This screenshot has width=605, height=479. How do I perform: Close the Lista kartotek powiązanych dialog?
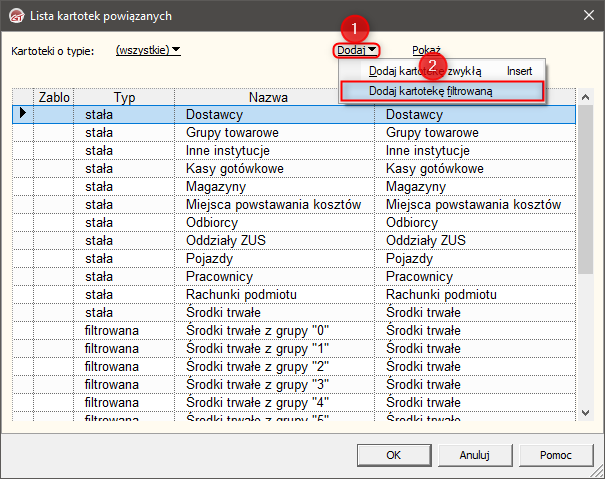pyautogui.click(x=589, y=15)
